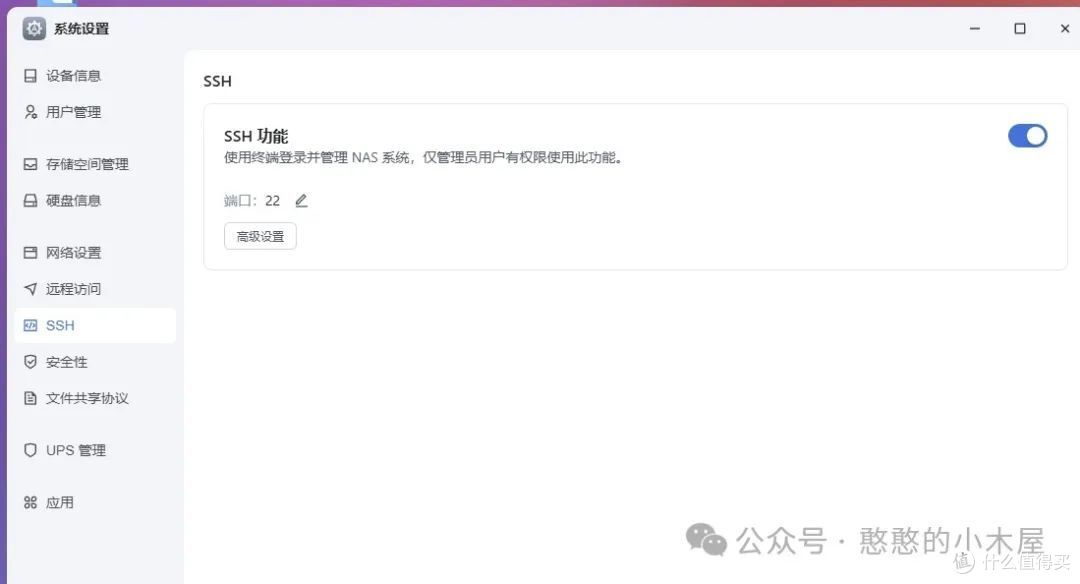The height and width of the screenshot is (584, 1080).
Task: Click the 系统设置 window title
Action: [x=82, y=29]
